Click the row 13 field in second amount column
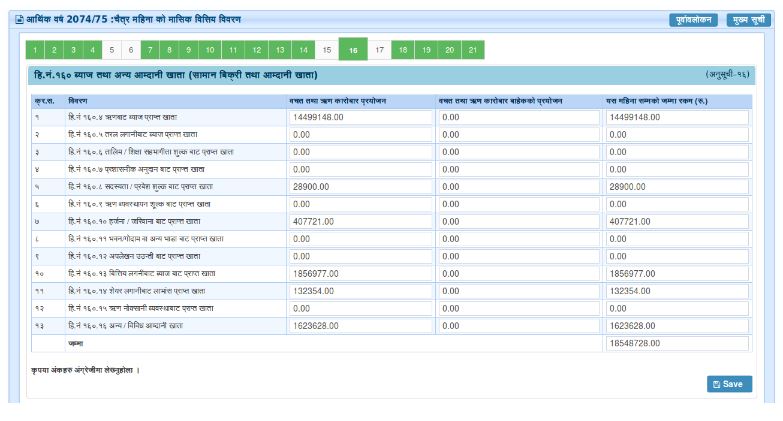The width and height of the screenshot is (783, 421). click(x=518, y=326)
